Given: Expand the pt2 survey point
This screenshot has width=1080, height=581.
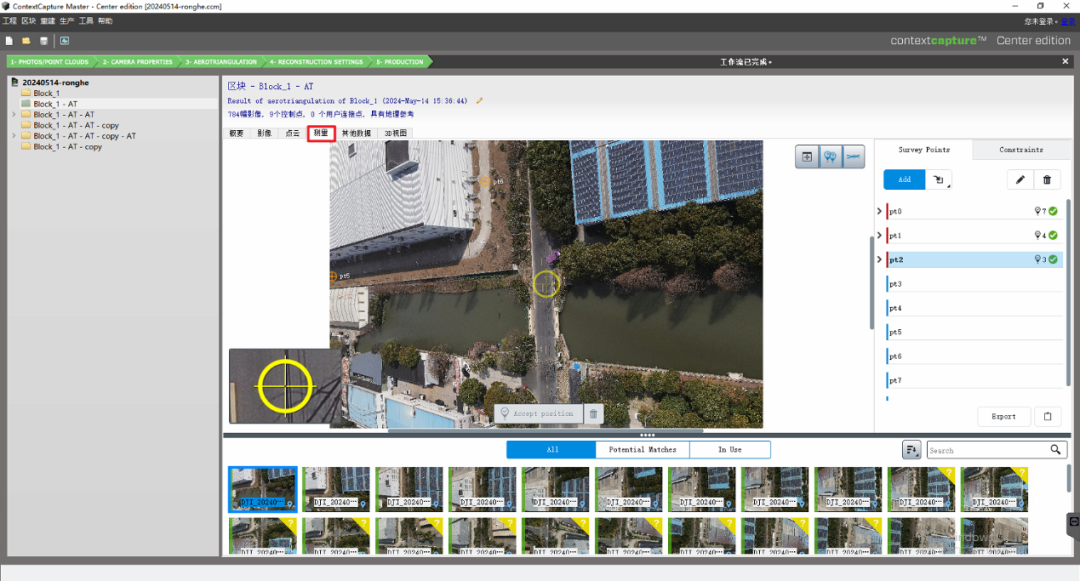Looking at the screenshot, I should pyautogui.click(x=880, y=260).
